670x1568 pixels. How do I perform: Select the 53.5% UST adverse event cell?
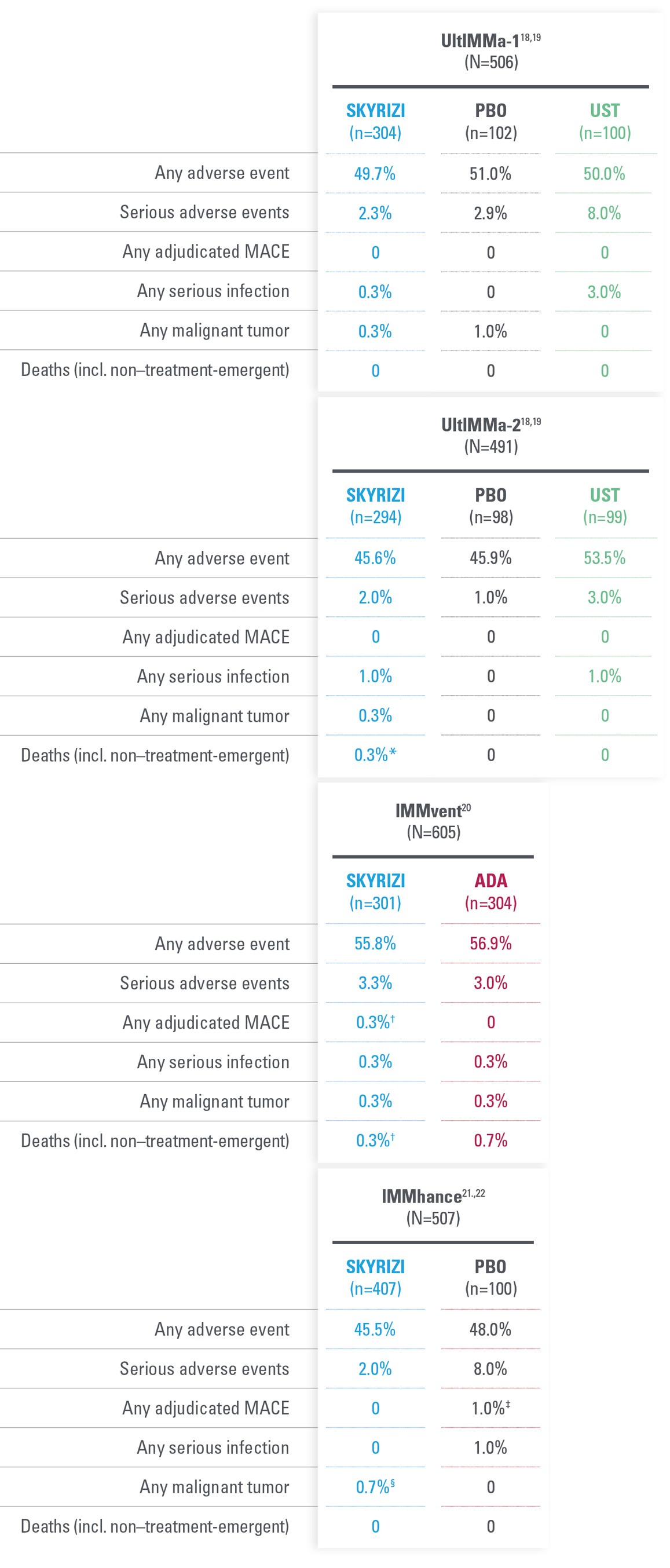605,558
